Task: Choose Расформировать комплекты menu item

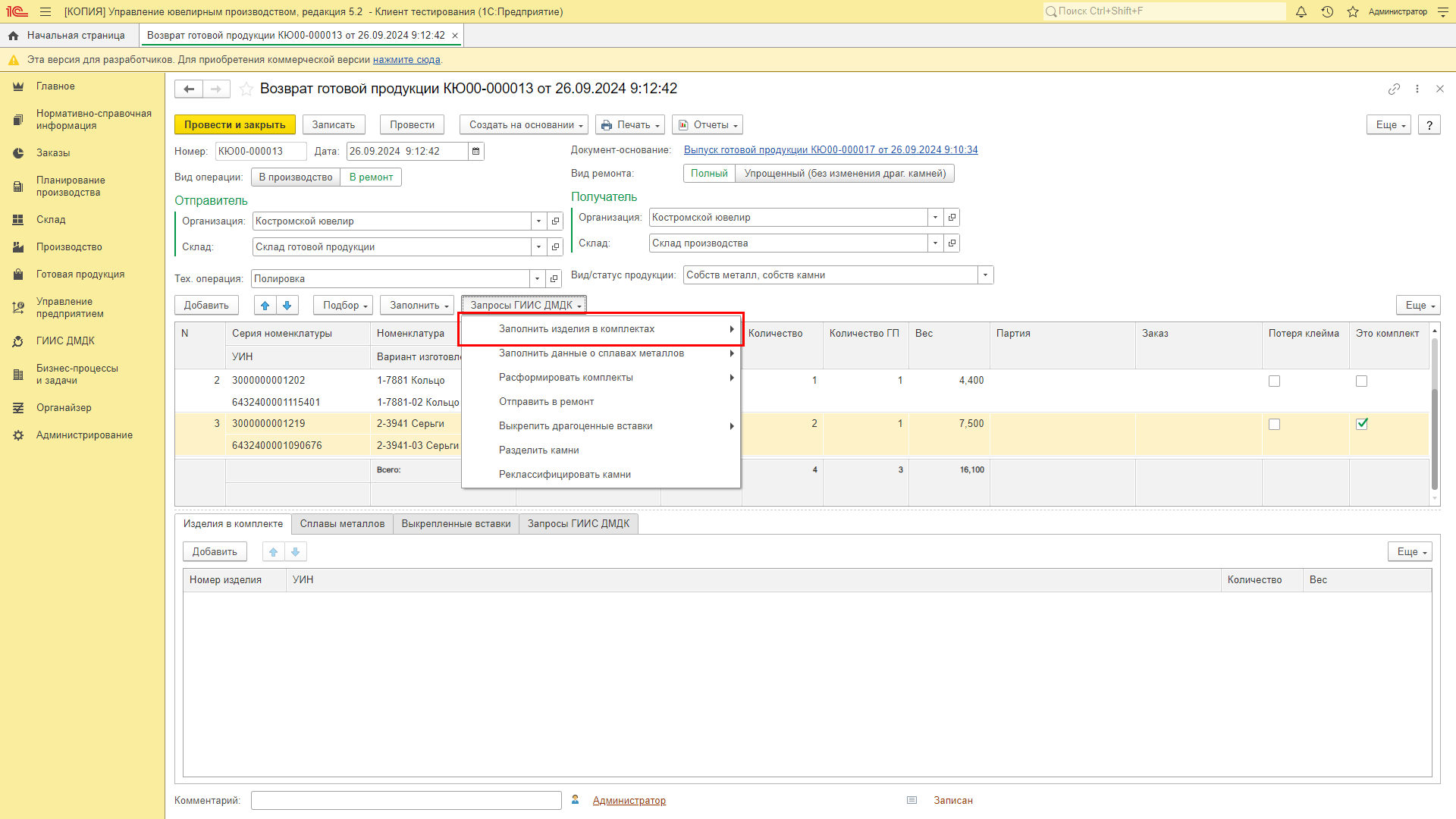Action: [601, 378]
